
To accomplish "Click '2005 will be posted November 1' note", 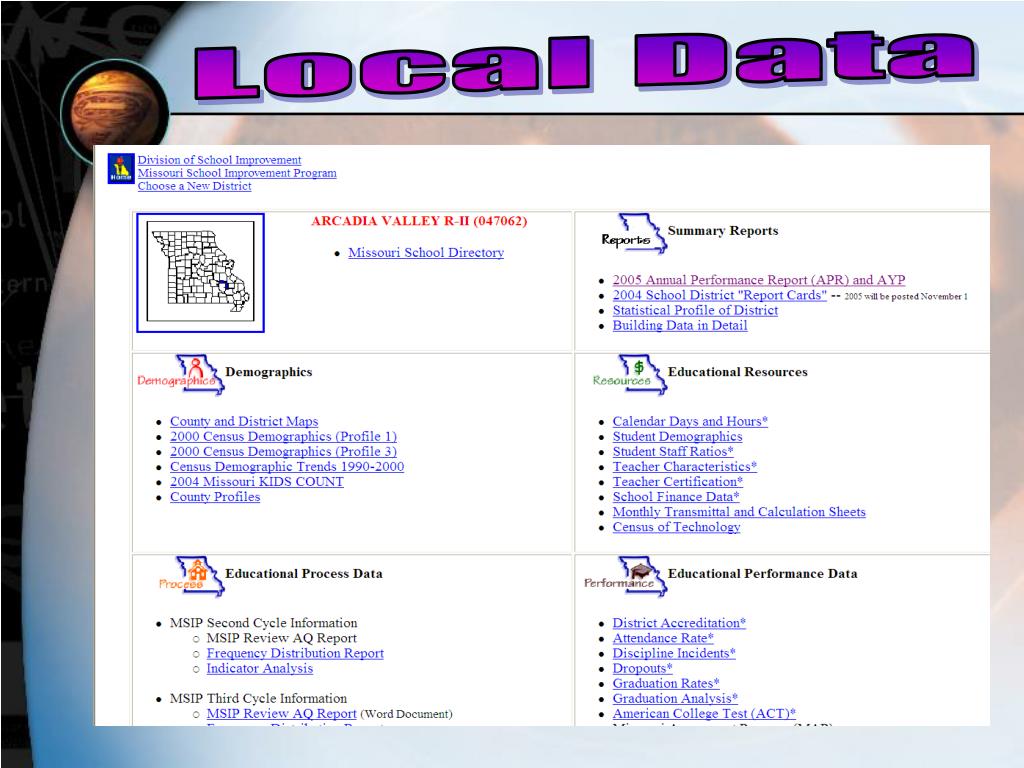I will point(906,296).
